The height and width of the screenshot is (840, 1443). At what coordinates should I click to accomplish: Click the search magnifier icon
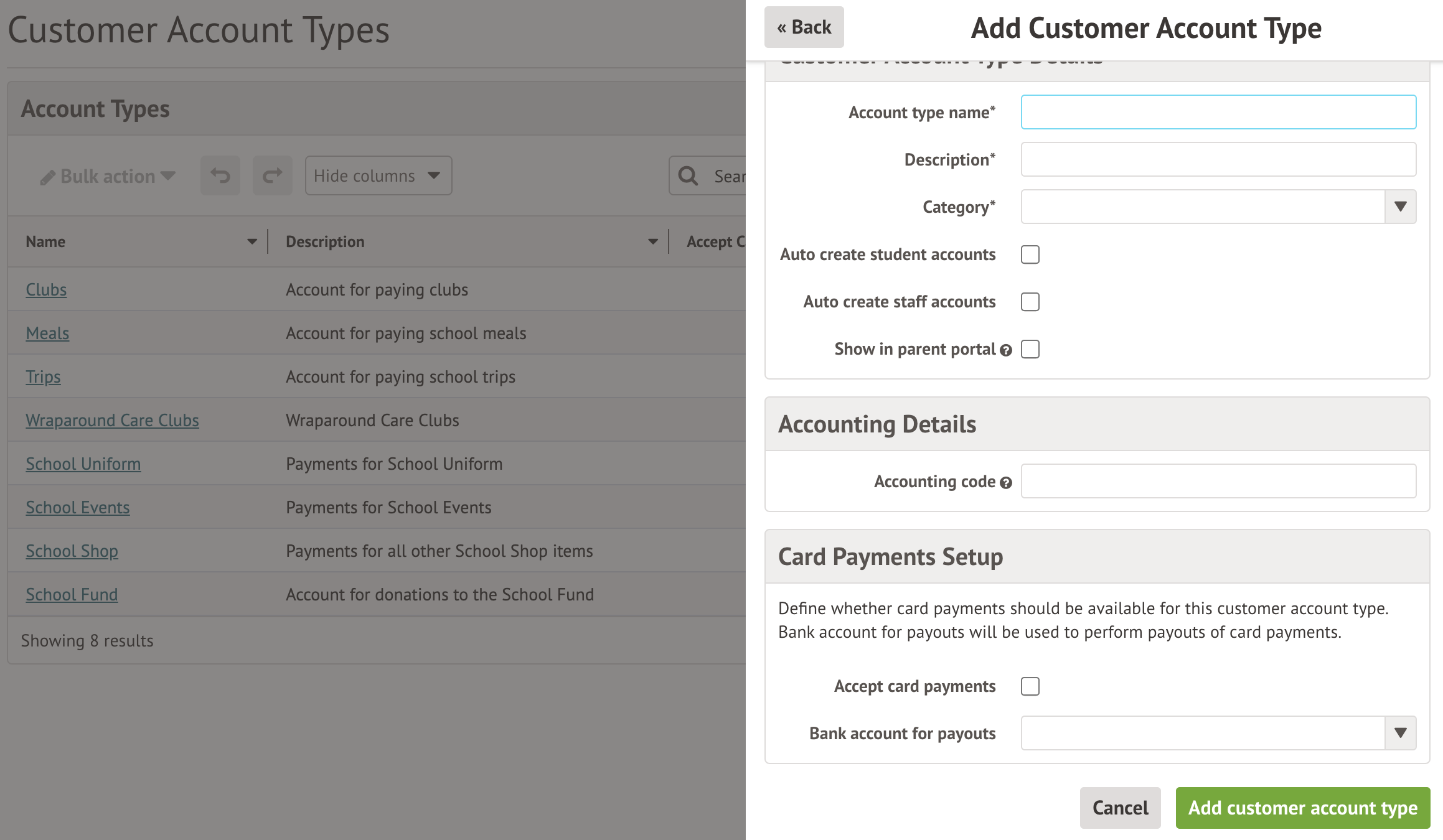tap(688, 176)
